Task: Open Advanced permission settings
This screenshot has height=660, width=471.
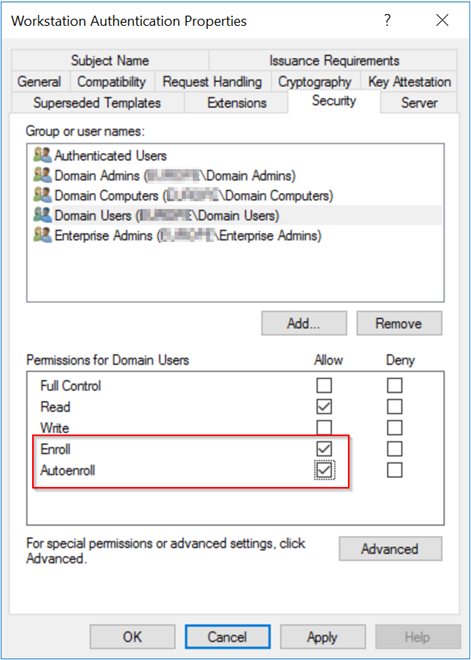Action: point(390,549)
